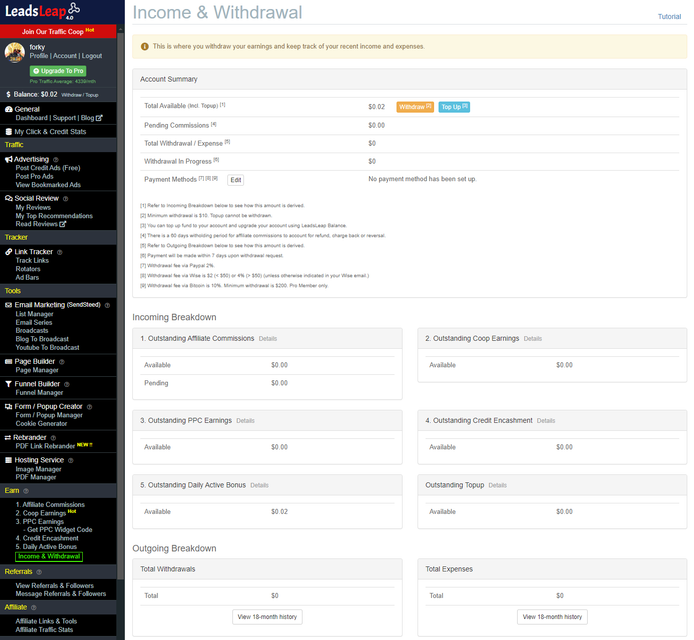Click the help icon beside Earn heading
The width and height of the screenshot is (694, 640).
point(26,491)
